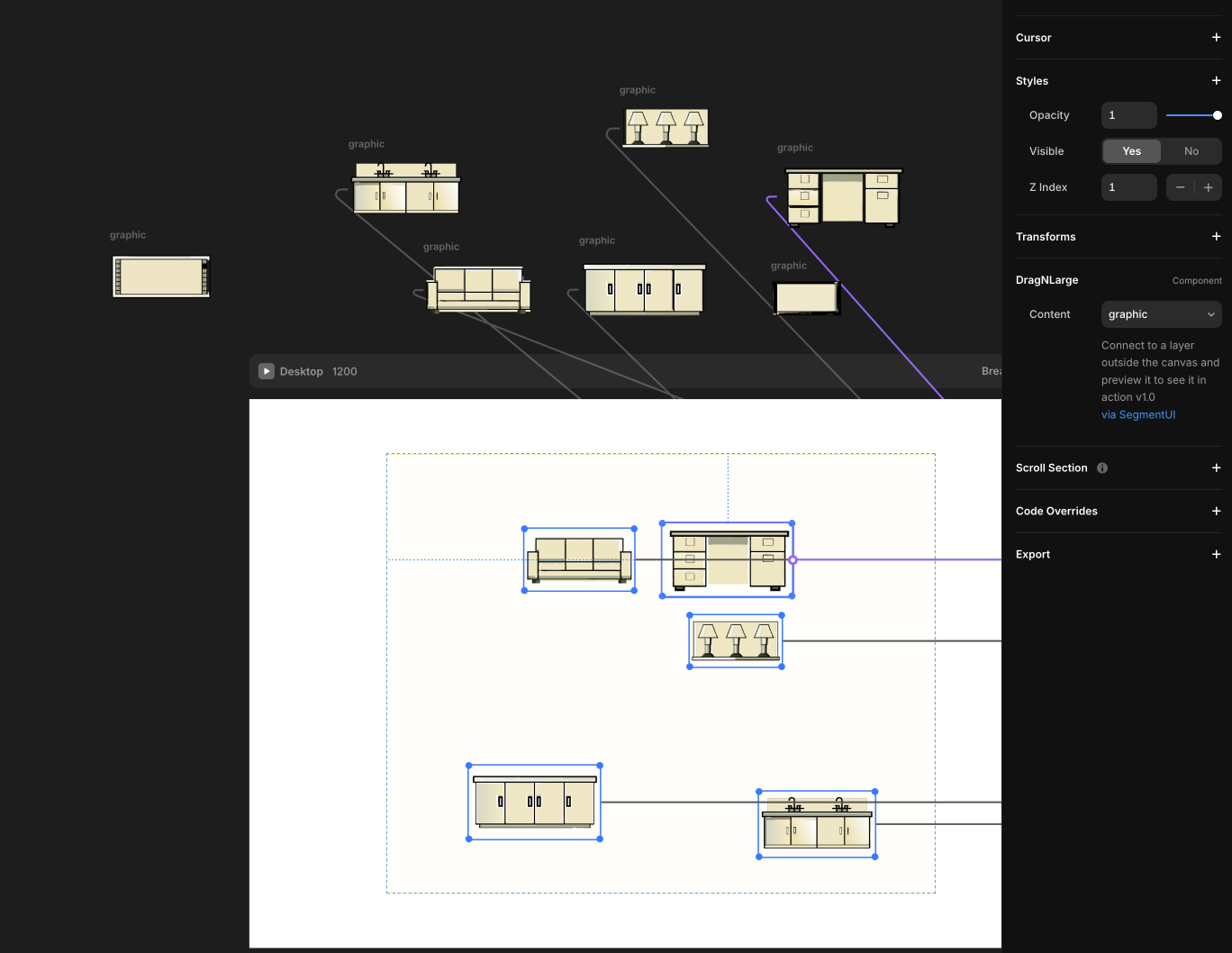The height and width of the screenshot is (953, 1232).
Task: Click the Opacity slider handle
Action: coord(1217,115)
